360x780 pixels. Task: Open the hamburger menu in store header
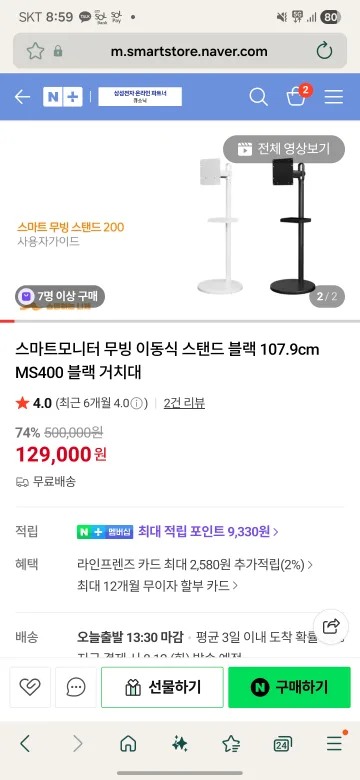click(334, 97)
